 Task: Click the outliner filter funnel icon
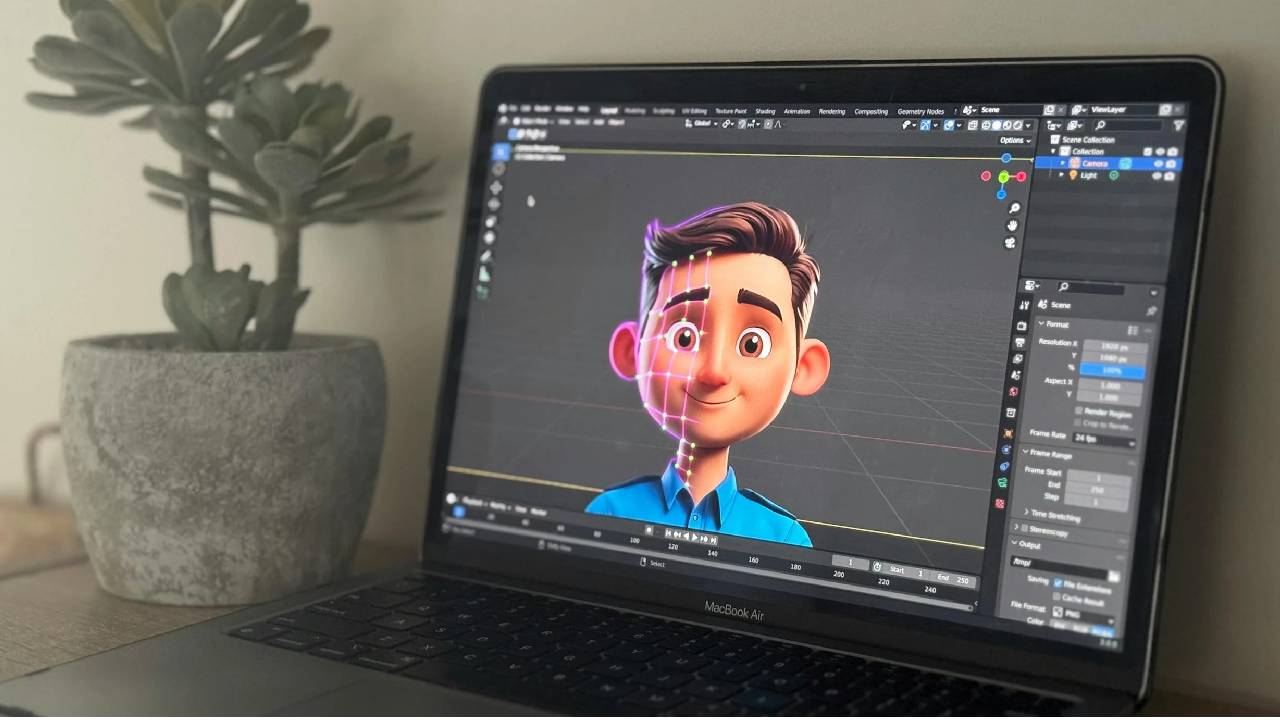click(1179, 125)
